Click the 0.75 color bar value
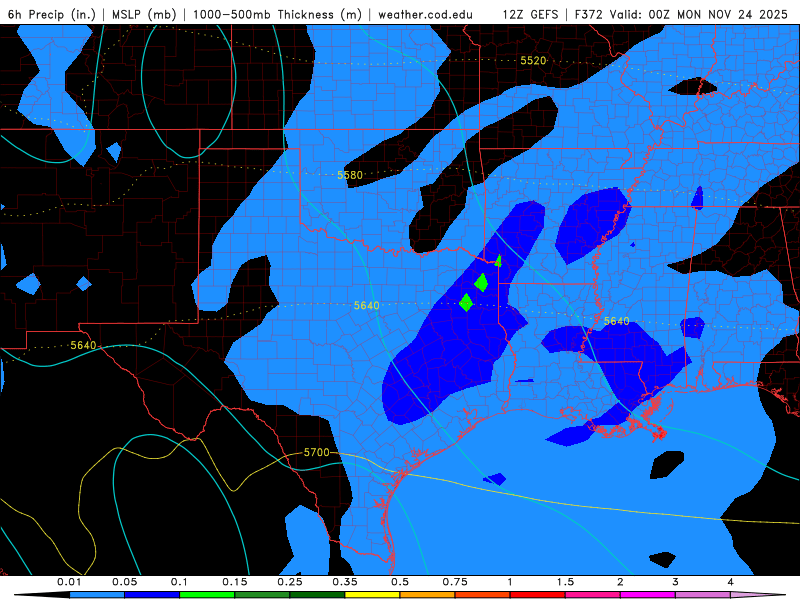The width and height of the screenshot is (800, 600). pos(455,582)
